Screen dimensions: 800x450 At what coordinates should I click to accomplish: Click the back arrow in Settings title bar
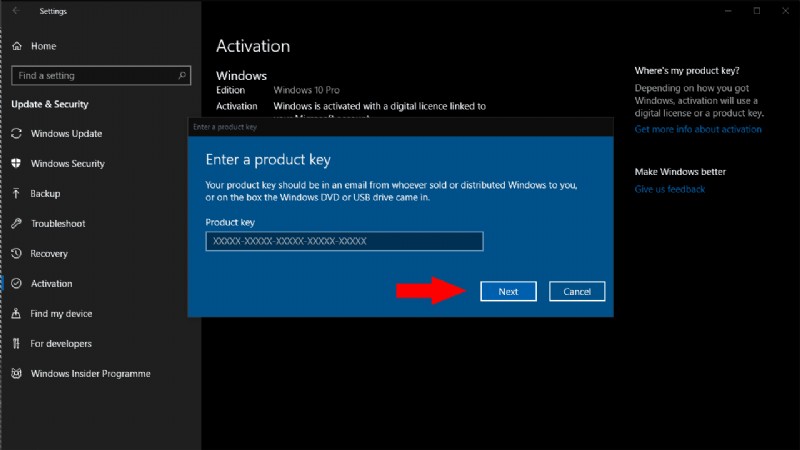click(x=16, y=11)
